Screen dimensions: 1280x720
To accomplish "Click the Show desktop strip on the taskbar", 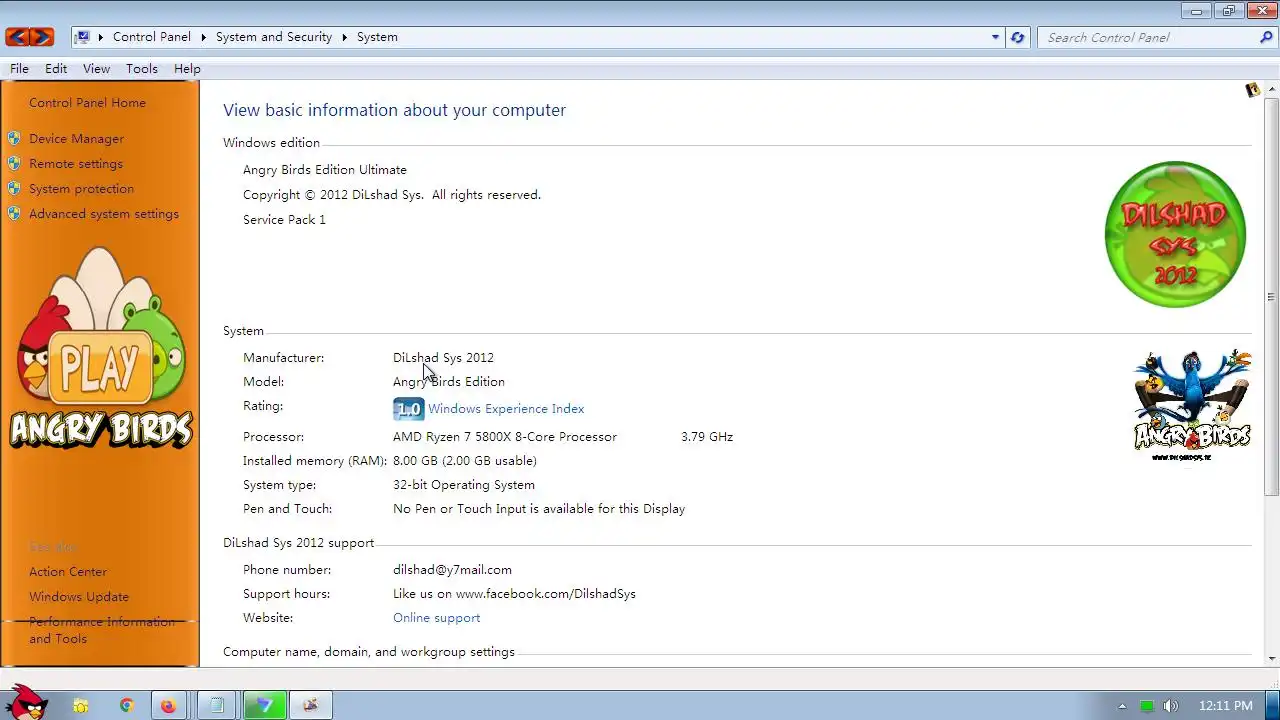I will point(1272,705).
